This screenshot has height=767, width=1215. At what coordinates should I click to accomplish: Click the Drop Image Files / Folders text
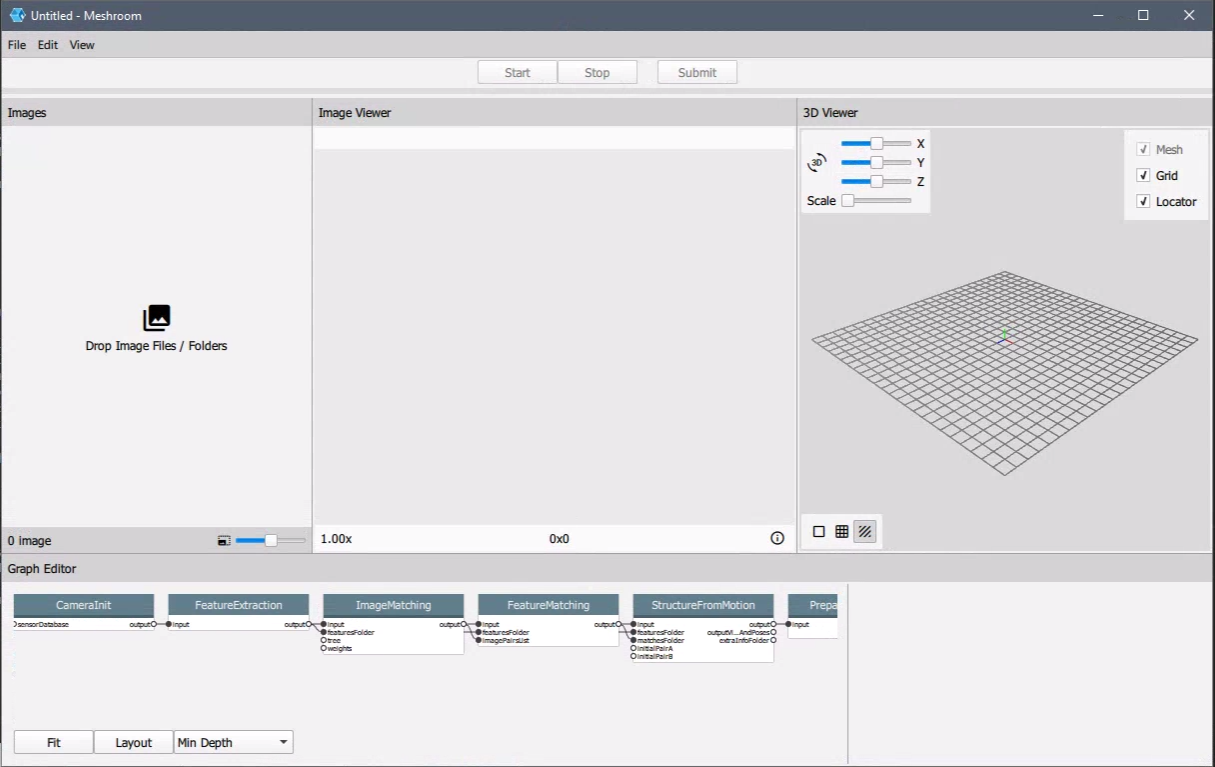156,346
